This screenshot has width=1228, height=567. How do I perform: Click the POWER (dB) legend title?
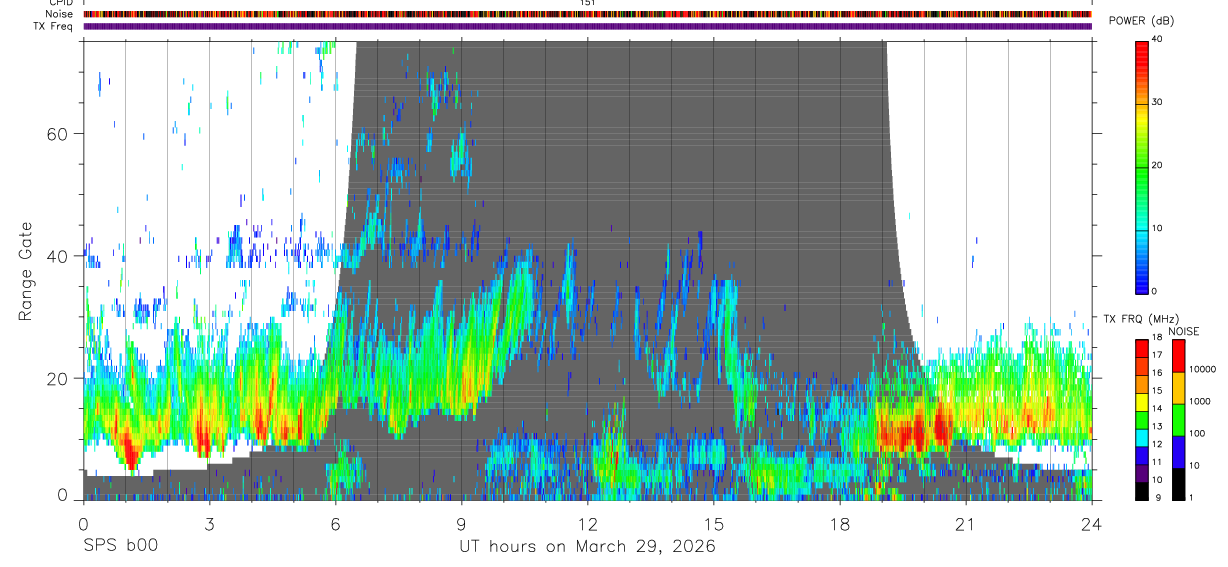pos(1141,22)
